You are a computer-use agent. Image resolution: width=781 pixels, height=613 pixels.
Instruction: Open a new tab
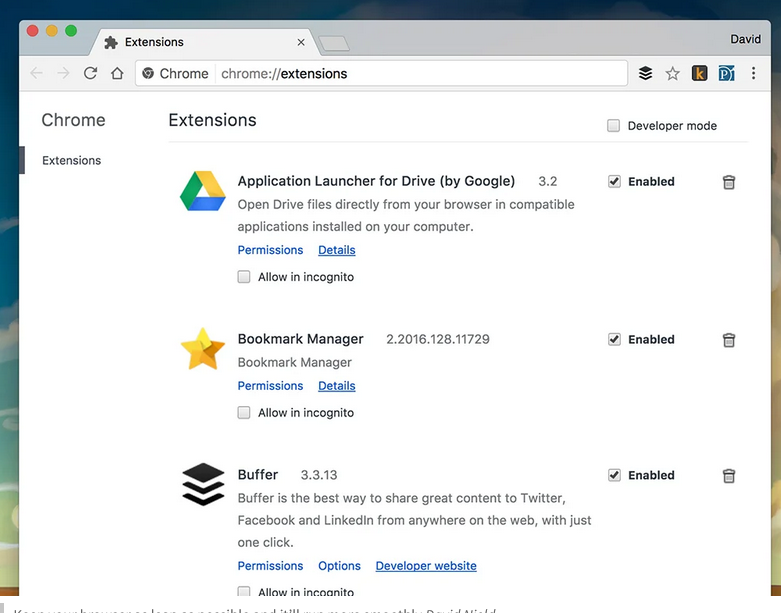coord(334,44)
